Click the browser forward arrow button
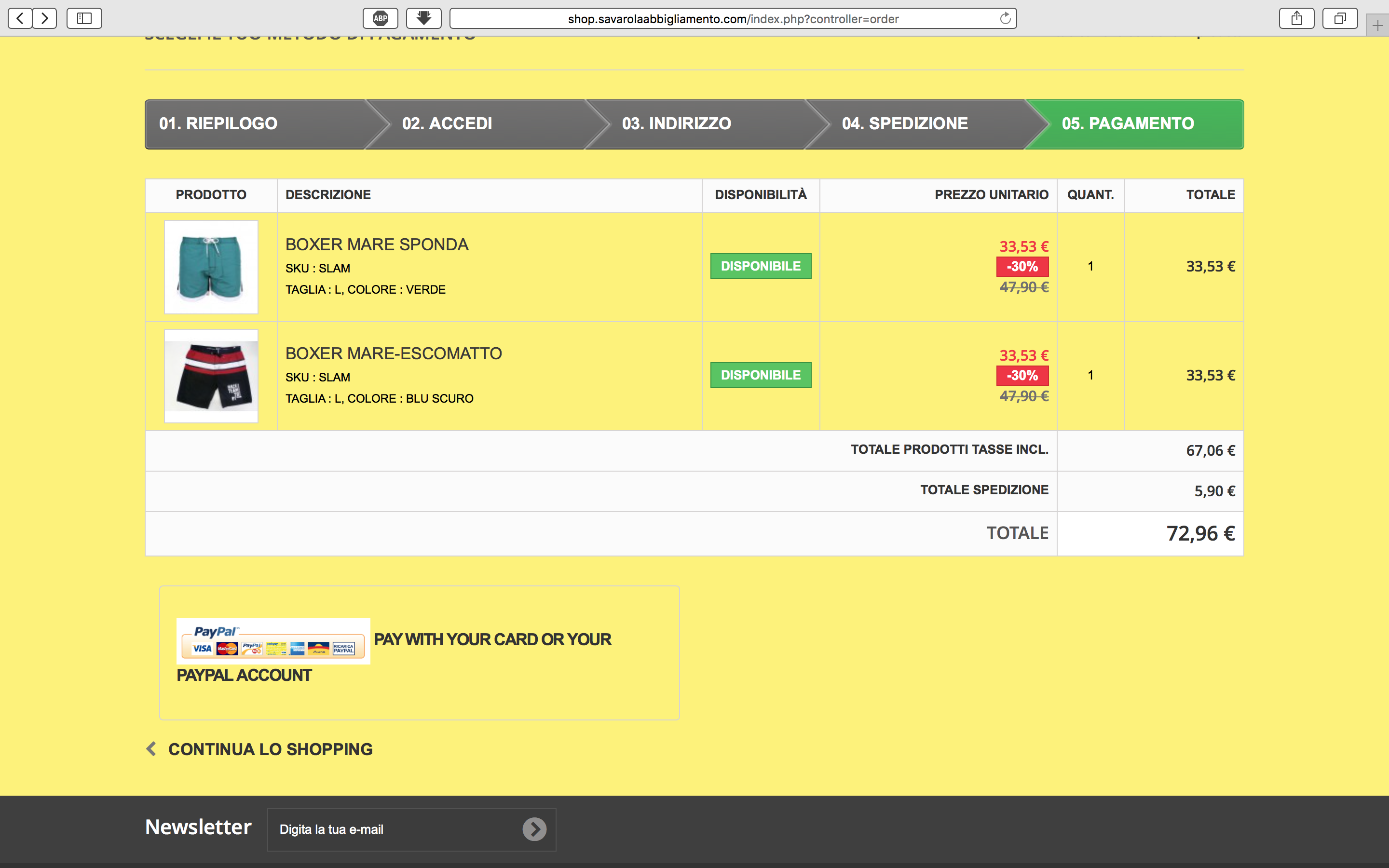The width and height of the screenshot is (1389, 868). (x=45, y=18)
